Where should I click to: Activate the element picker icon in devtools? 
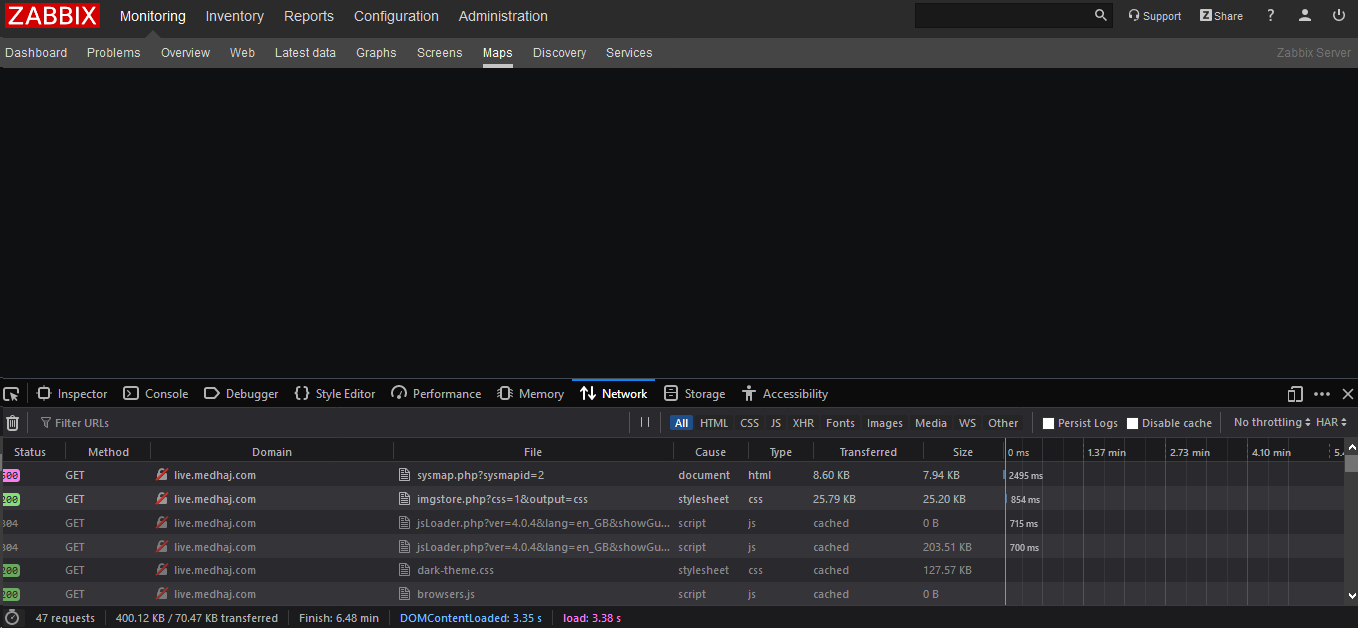click(x=11, y=394)
